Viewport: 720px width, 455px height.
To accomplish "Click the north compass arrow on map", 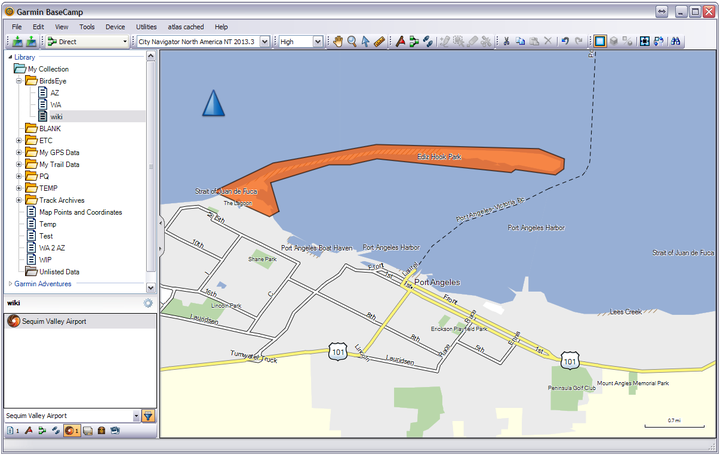I will tap(214, 103).
